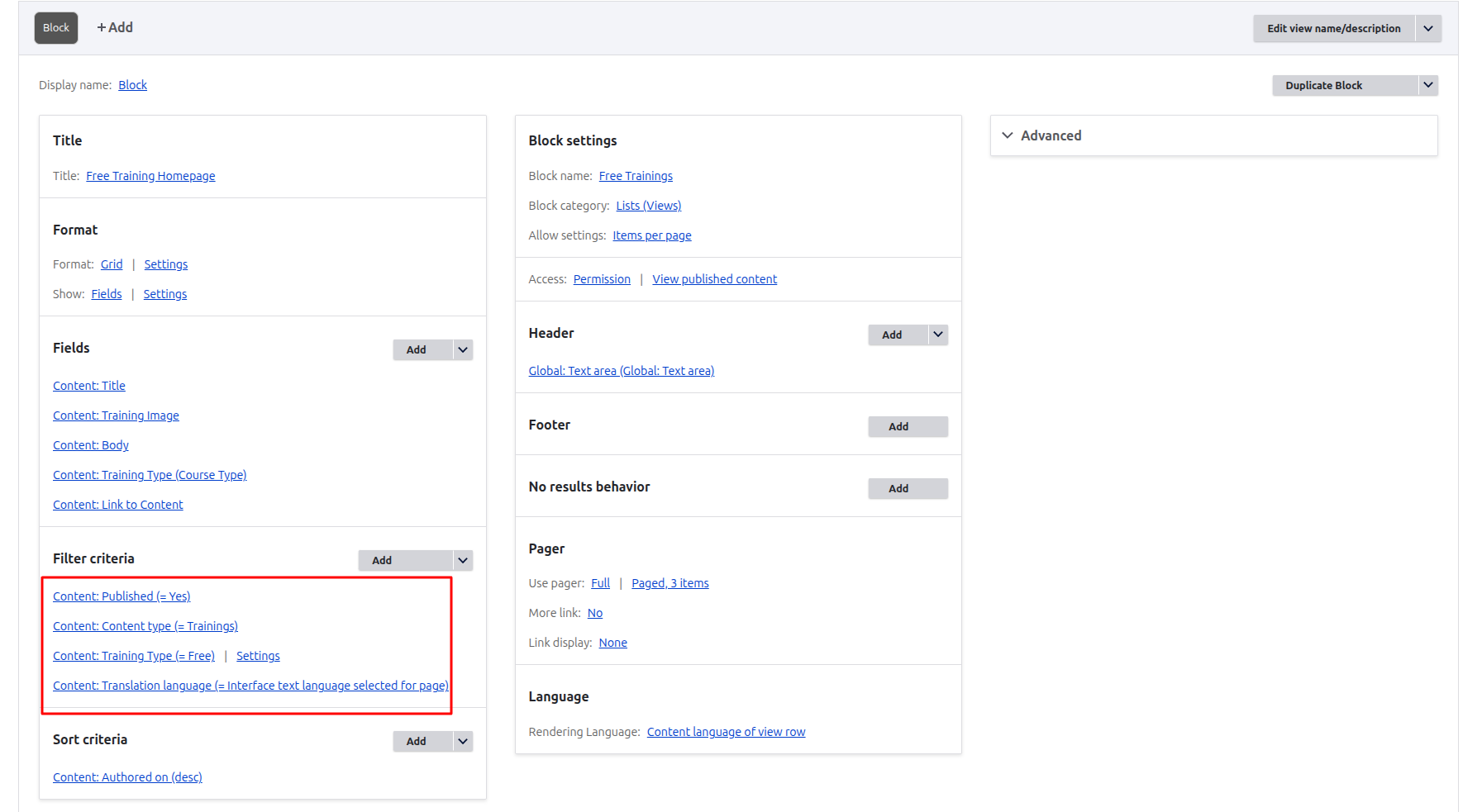The width and height of the screenshot is (1482, 812).
Task: Click Add in Filter criteria section
Action: point(406,560)
